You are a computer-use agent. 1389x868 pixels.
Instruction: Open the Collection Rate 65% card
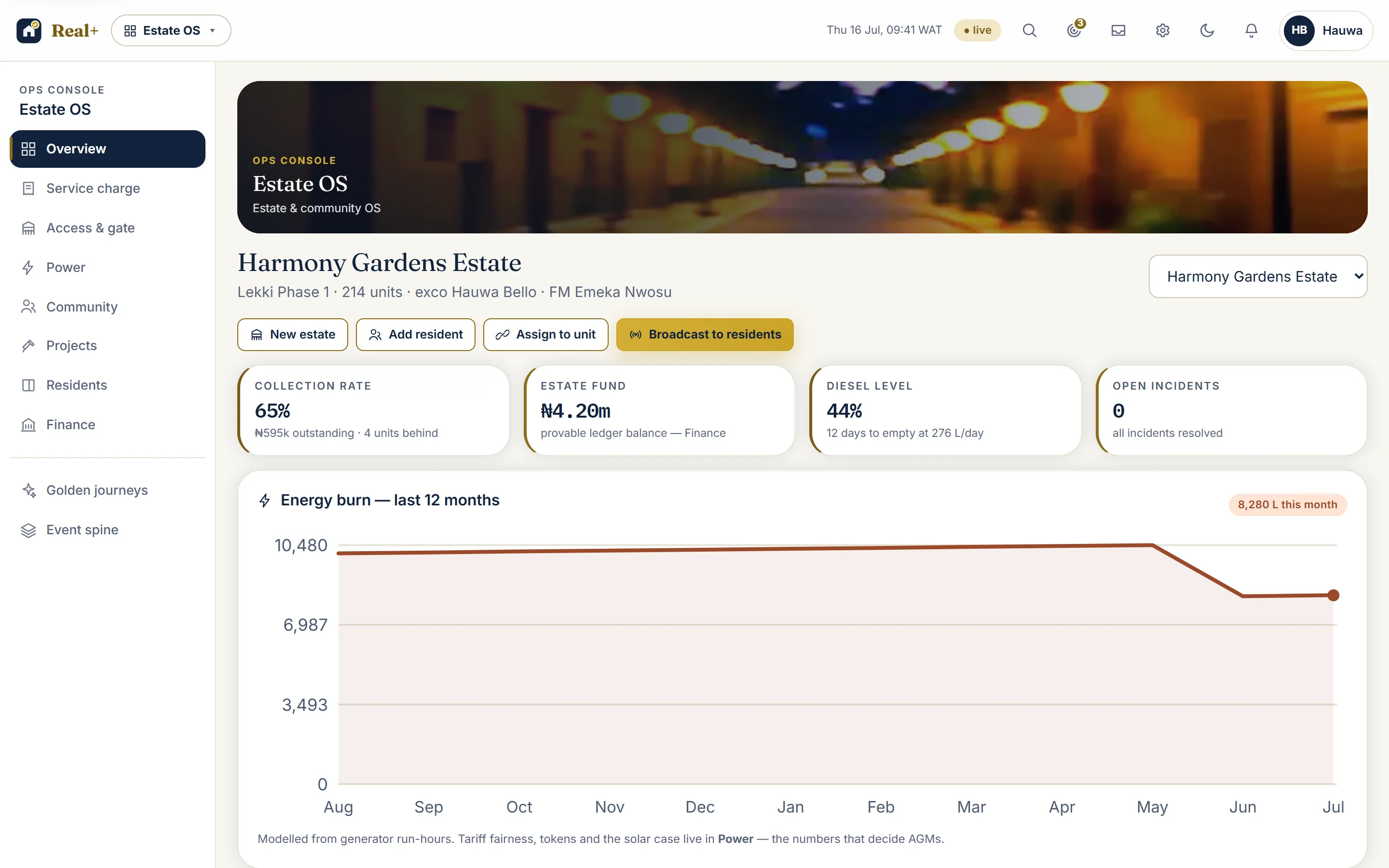tap(374, 410)
